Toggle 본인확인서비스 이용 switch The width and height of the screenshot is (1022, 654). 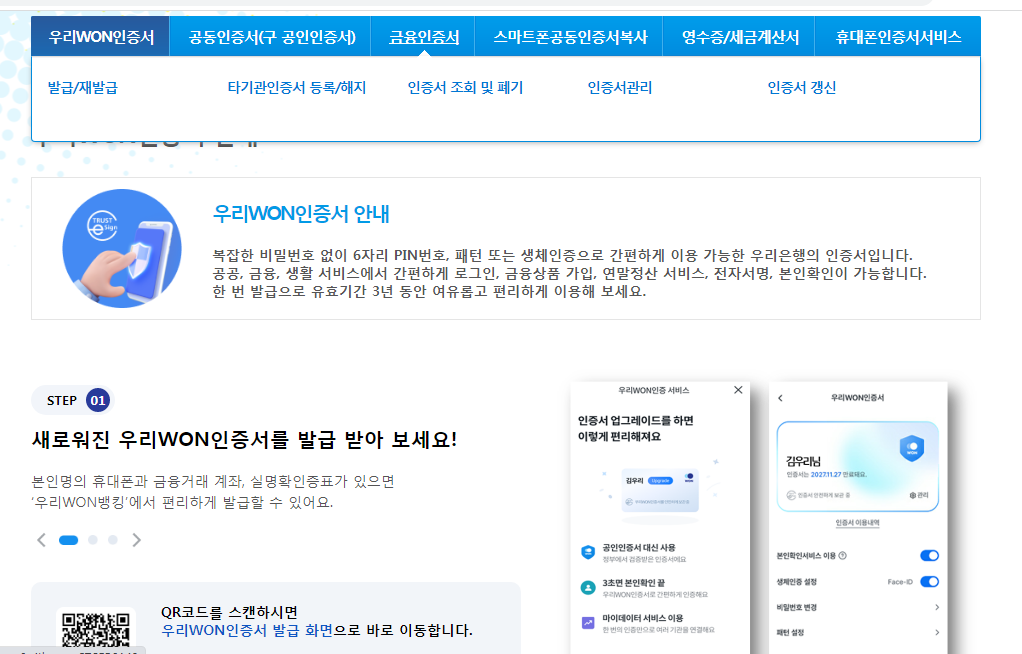tap(929, 556)
